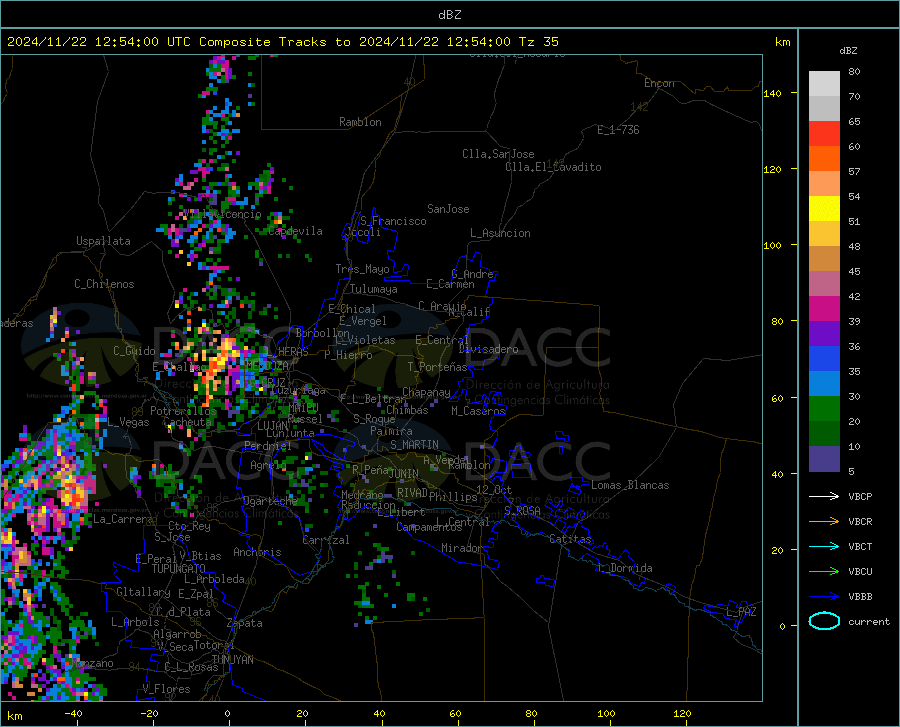Viewport: 900px width, 727px height.
Task: Click the Catitas label
Action: pyautogui.click(x=571, y=539)
